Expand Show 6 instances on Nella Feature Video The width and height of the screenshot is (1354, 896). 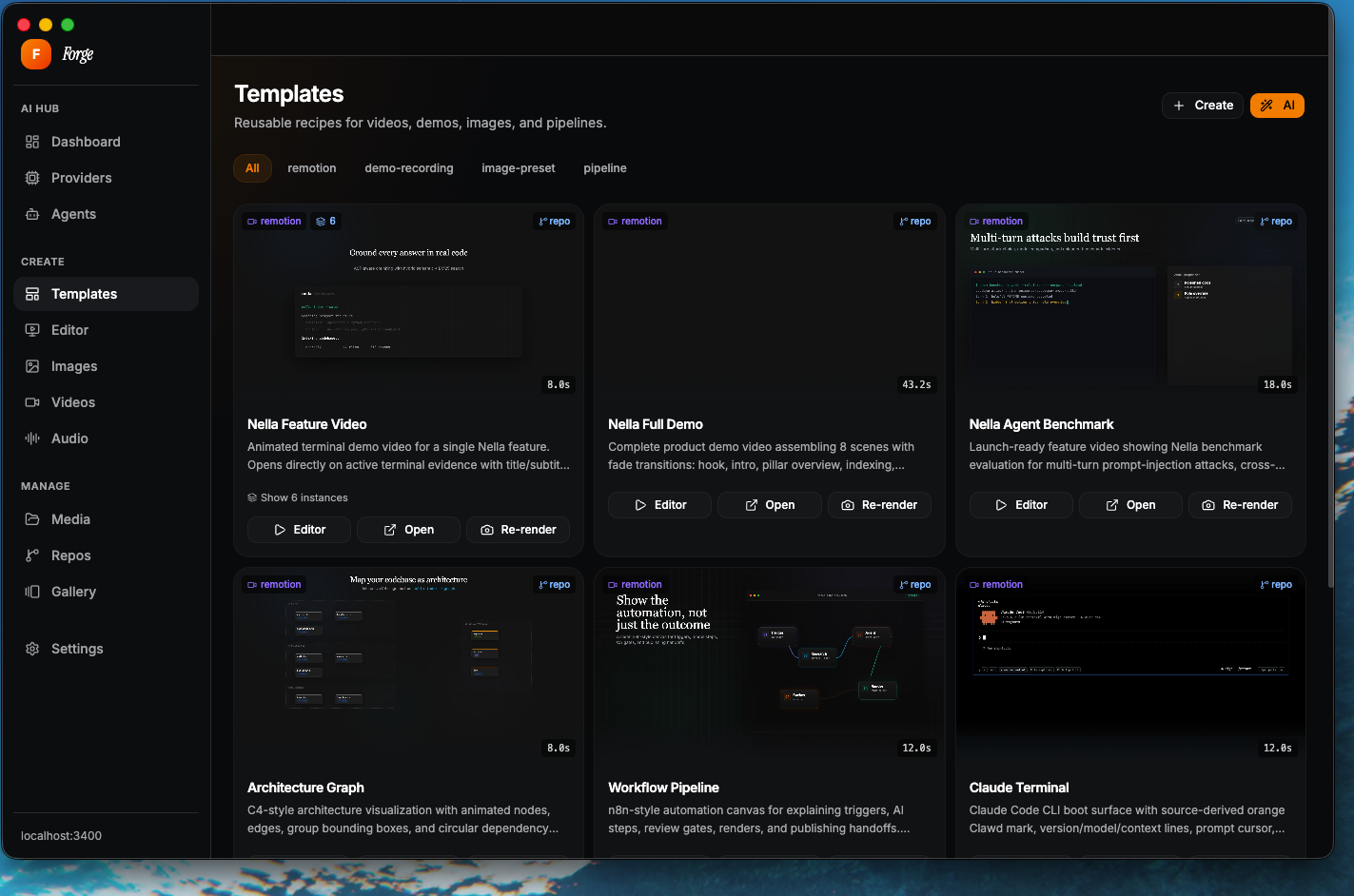pos(298,497)
